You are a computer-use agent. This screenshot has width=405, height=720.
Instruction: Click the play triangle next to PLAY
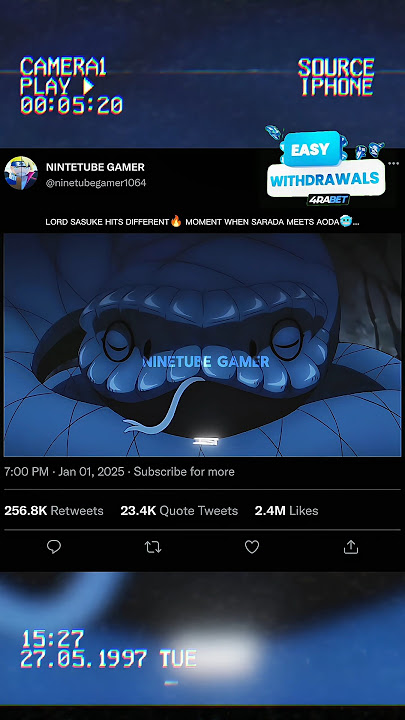coord(88,86)
